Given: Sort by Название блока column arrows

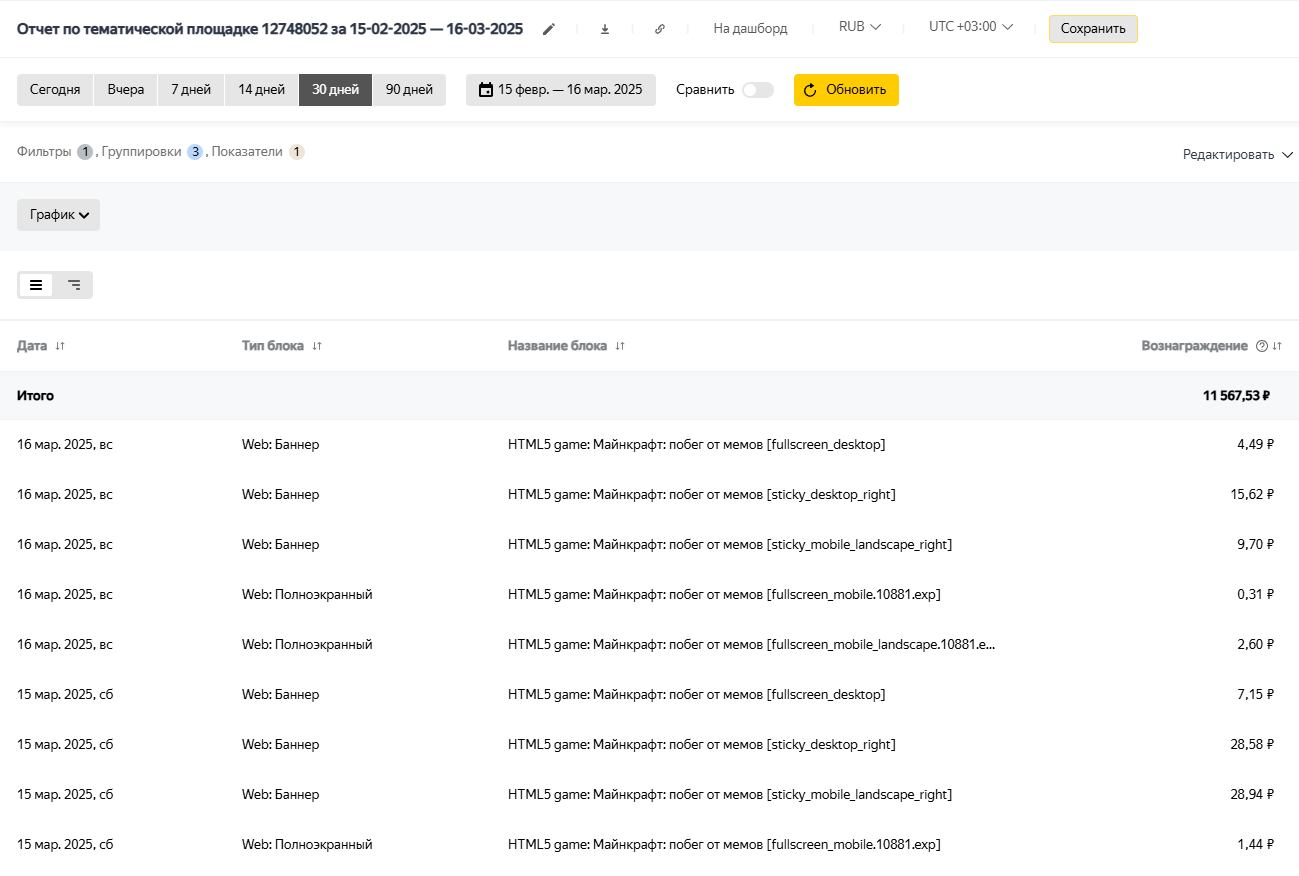Looking at the screenshot, I should (x=620, y=346).
